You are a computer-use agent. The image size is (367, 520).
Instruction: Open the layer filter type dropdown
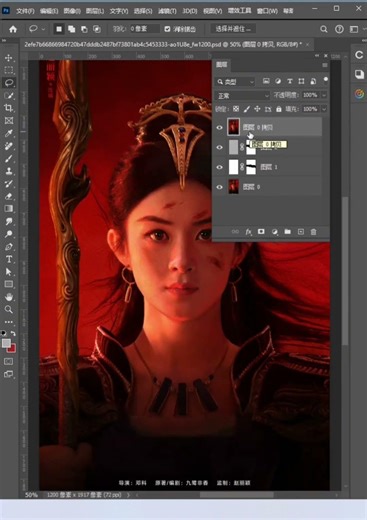[235, 81]
